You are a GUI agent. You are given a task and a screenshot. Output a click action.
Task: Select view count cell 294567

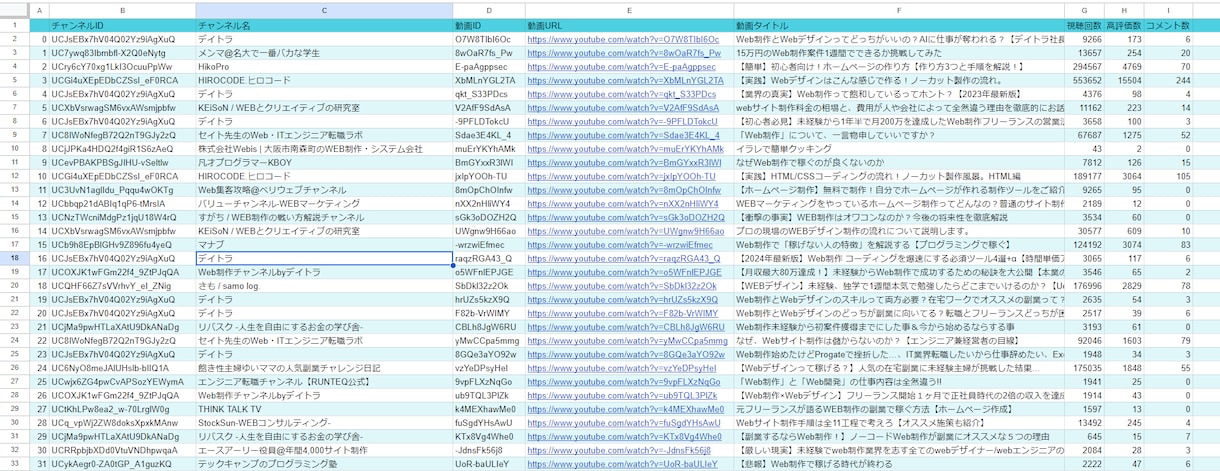click(1085, 66)
